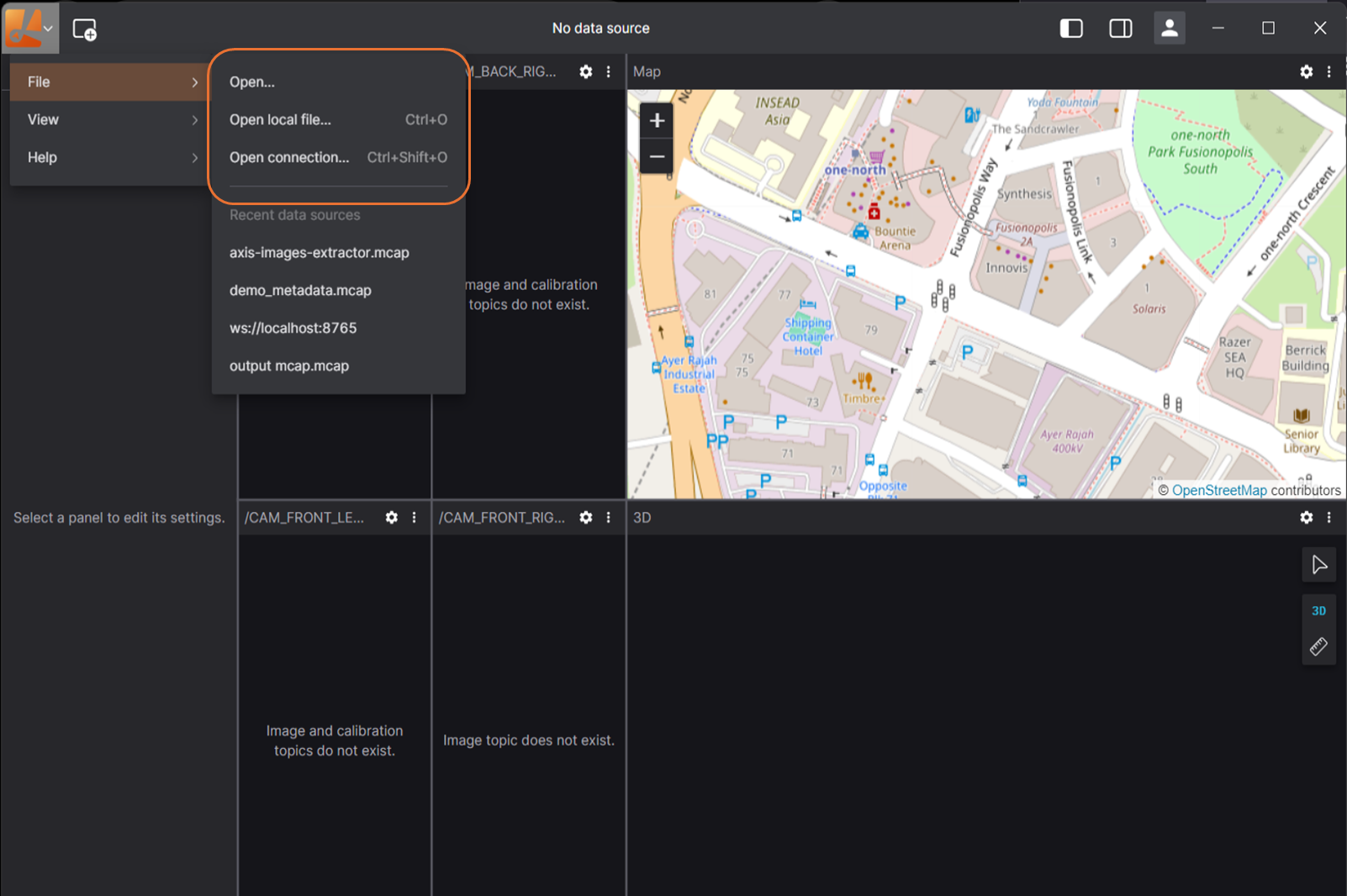Open settings gear of CAM_FRONT_LE panel

click(392, 517)
